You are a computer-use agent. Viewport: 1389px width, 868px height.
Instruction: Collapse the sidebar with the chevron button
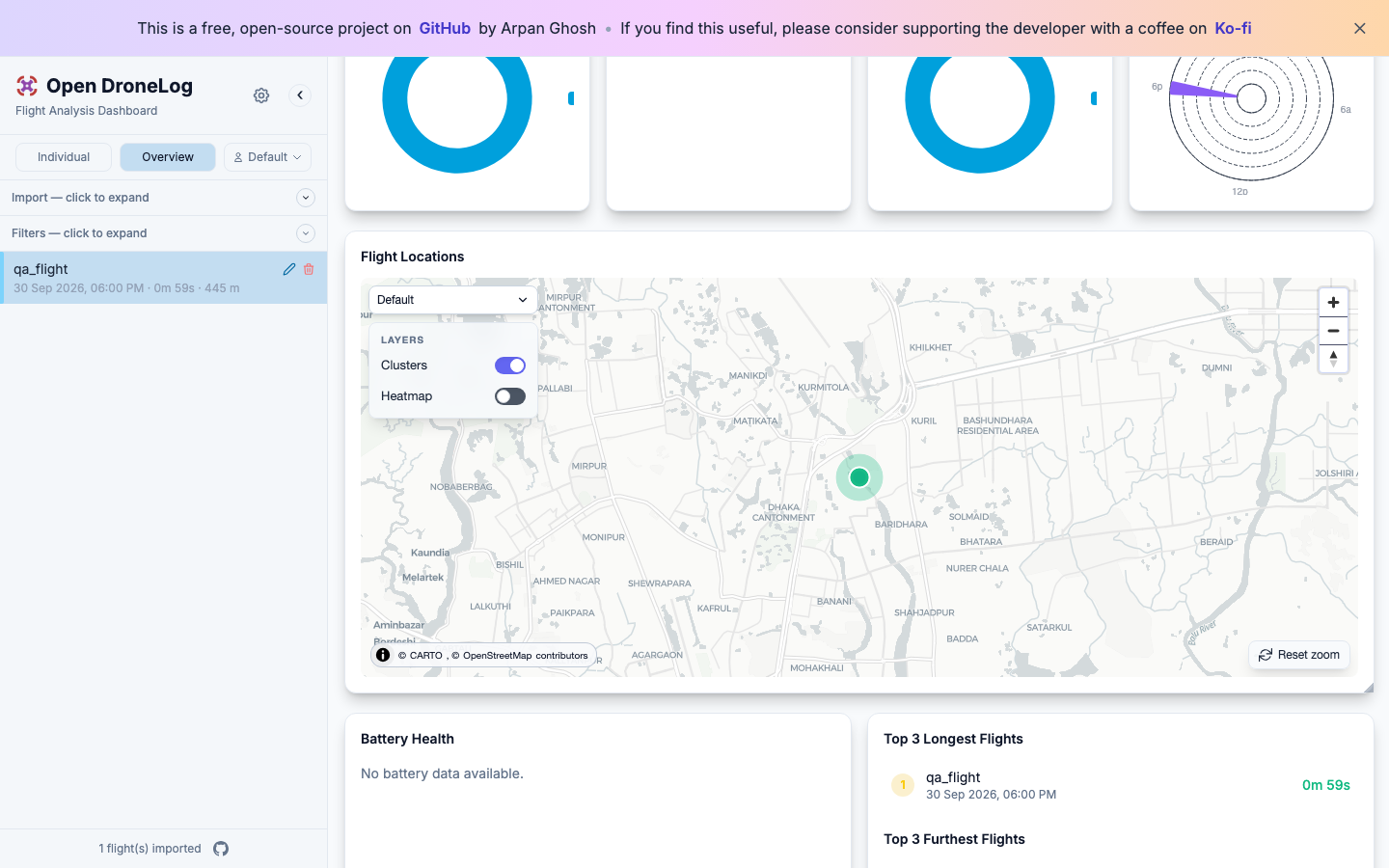(300, 95)
